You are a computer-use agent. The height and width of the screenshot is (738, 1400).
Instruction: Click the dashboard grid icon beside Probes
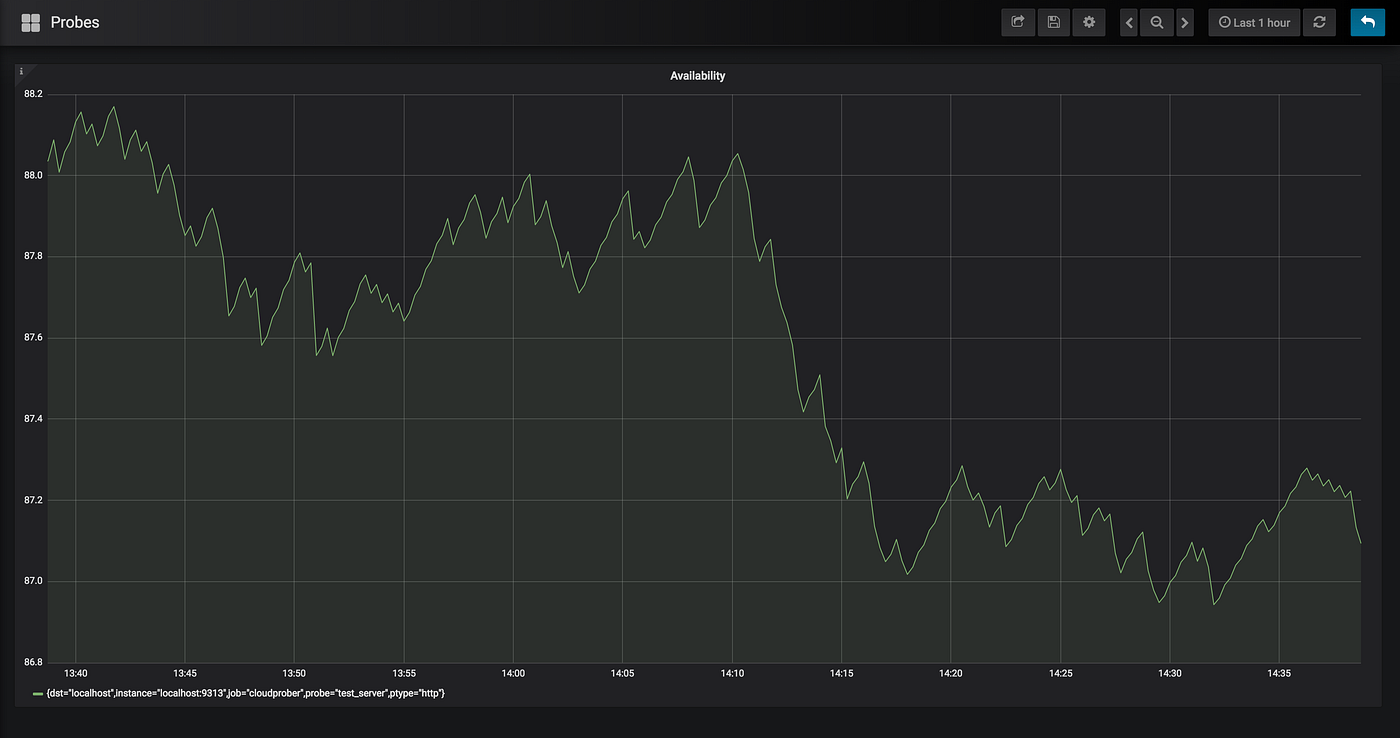click(x=30, y=21)
